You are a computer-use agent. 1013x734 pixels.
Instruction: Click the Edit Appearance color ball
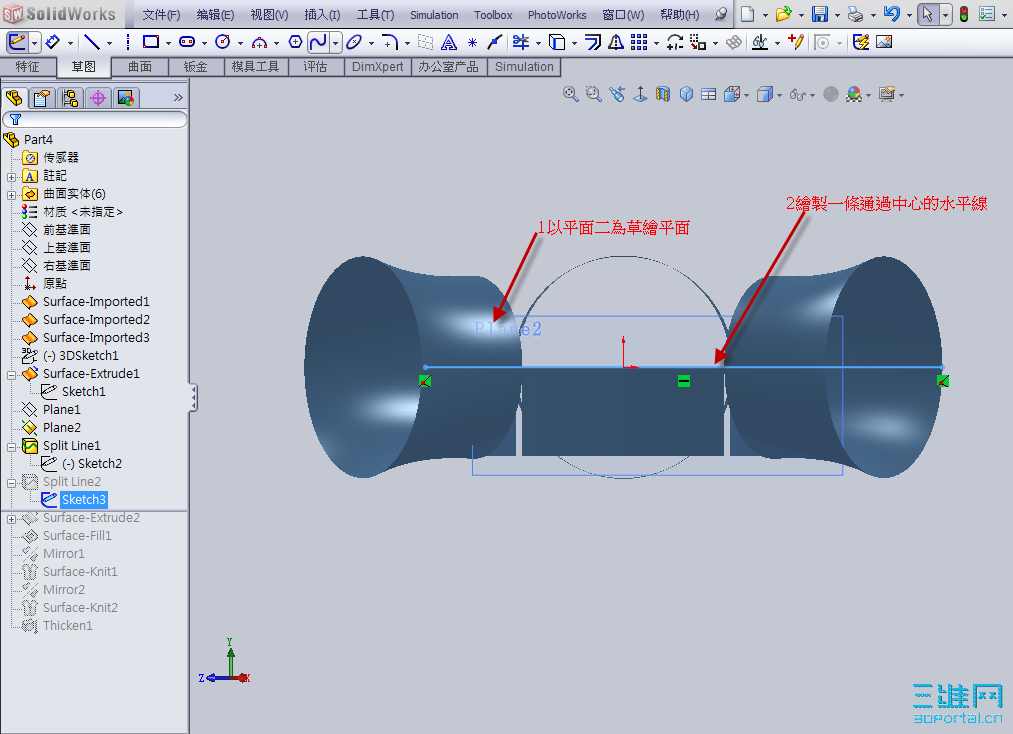click(854, 94)
